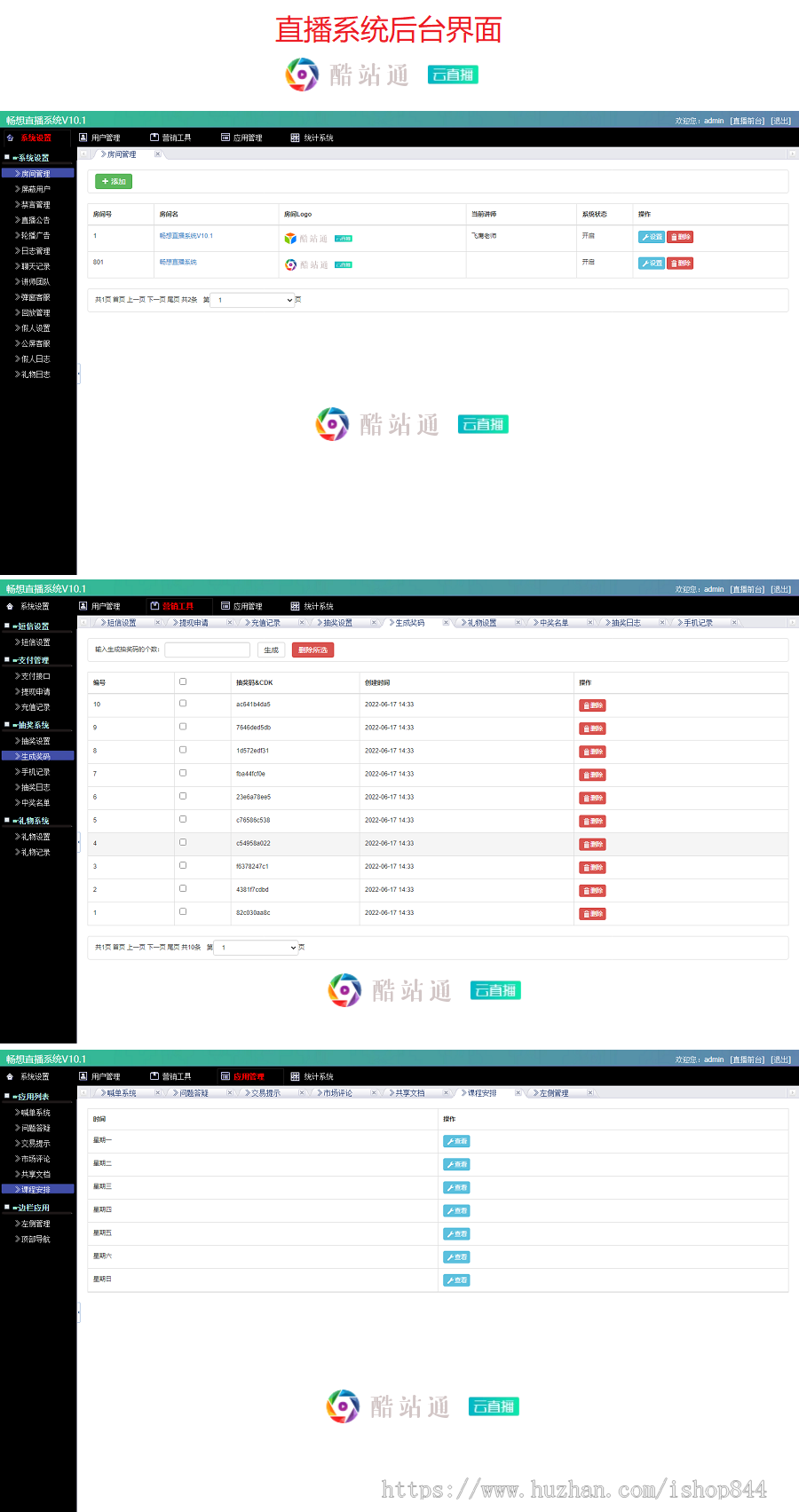
Task: Delete the lottery code ac641b4da5
Action: point(592,705)
